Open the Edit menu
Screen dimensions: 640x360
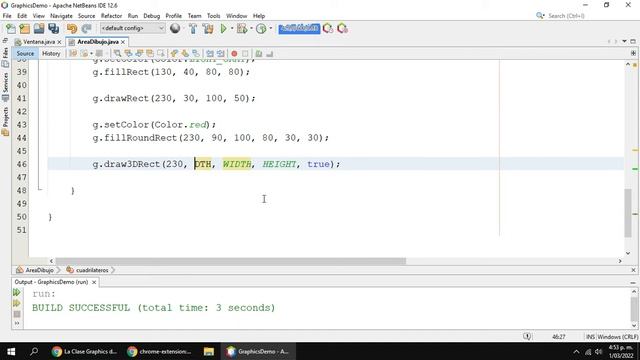point(22,16)
